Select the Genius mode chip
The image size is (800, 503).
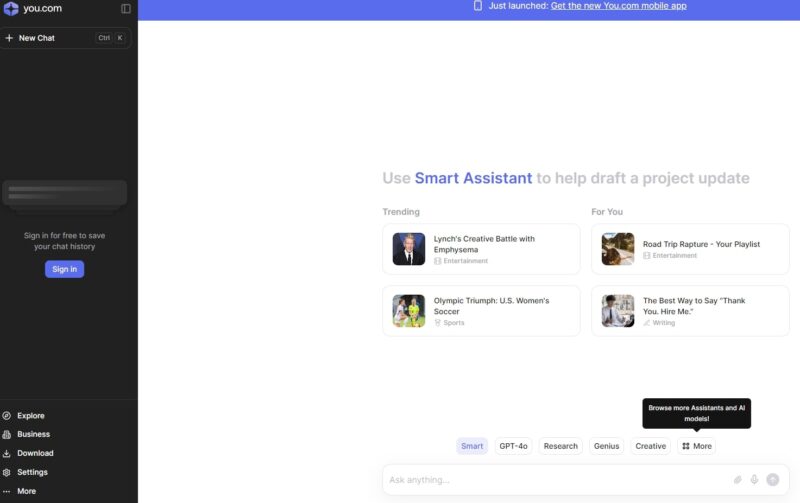(606, 446)
